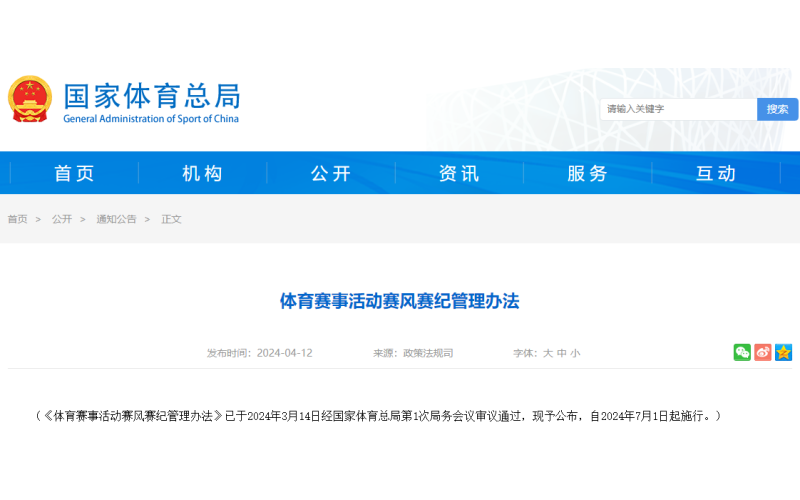Screen dimensions: 800x500
Task: Open the 机构 navigation menu item
Action: 203,173
